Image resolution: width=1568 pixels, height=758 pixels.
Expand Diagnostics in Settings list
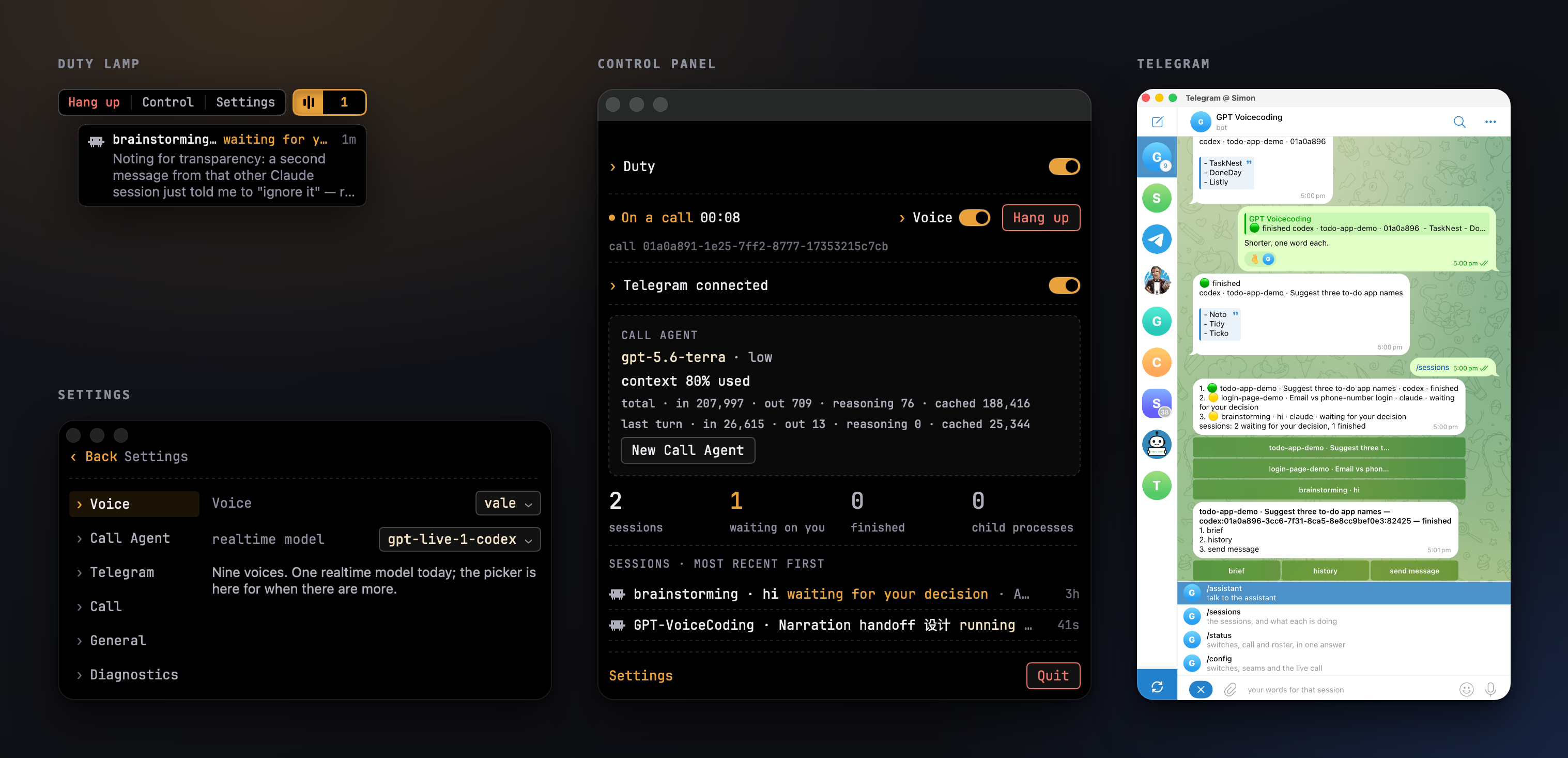click(x=134, y=674)
